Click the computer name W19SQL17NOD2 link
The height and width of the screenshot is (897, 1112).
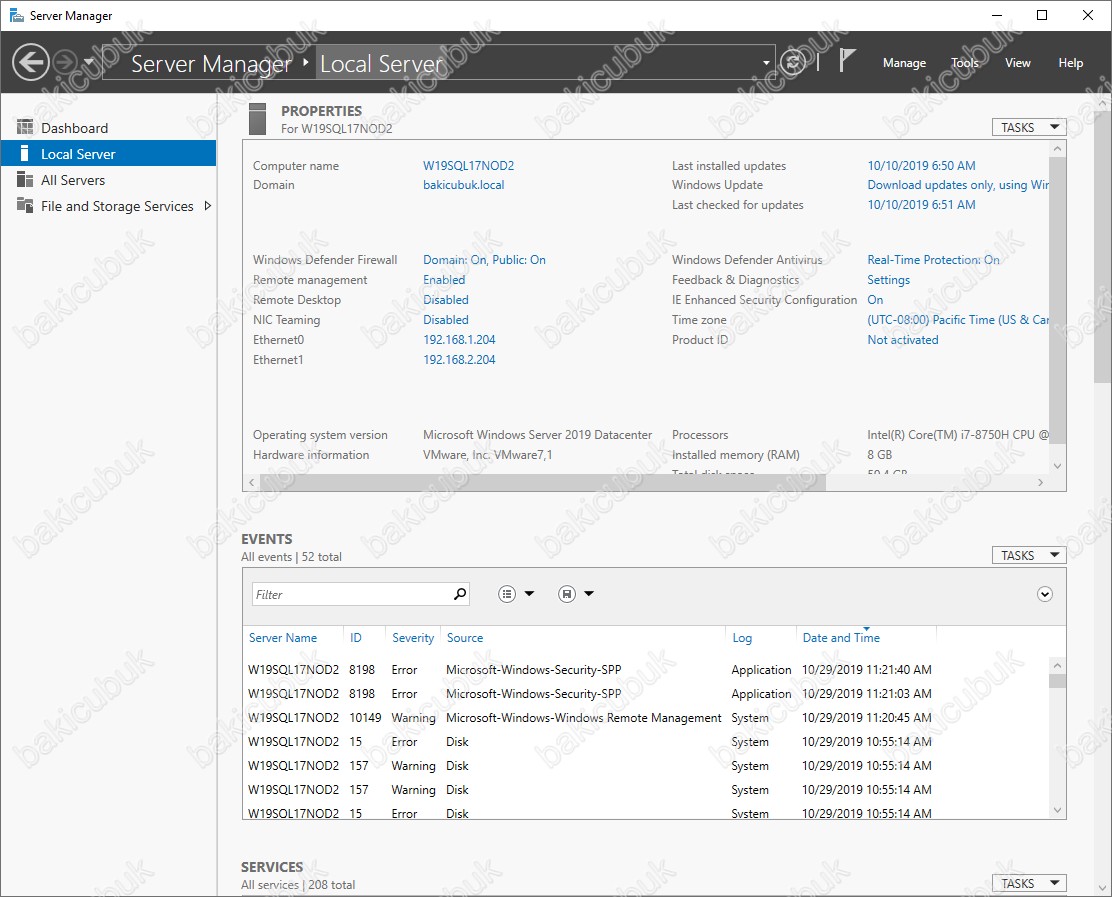[468, 166]
